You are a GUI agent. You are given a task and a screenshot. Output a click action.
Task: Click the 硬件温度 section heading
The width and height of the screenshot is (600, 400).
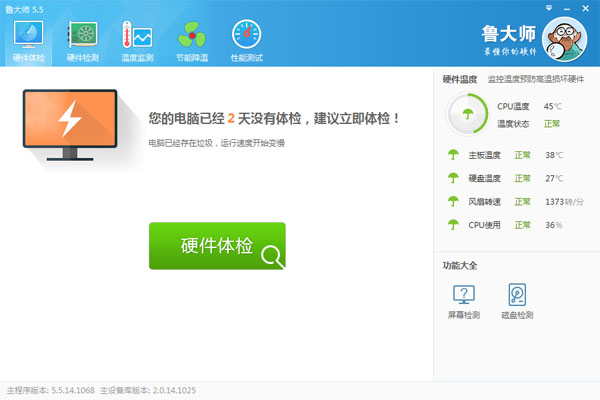[x=460, y=79]
